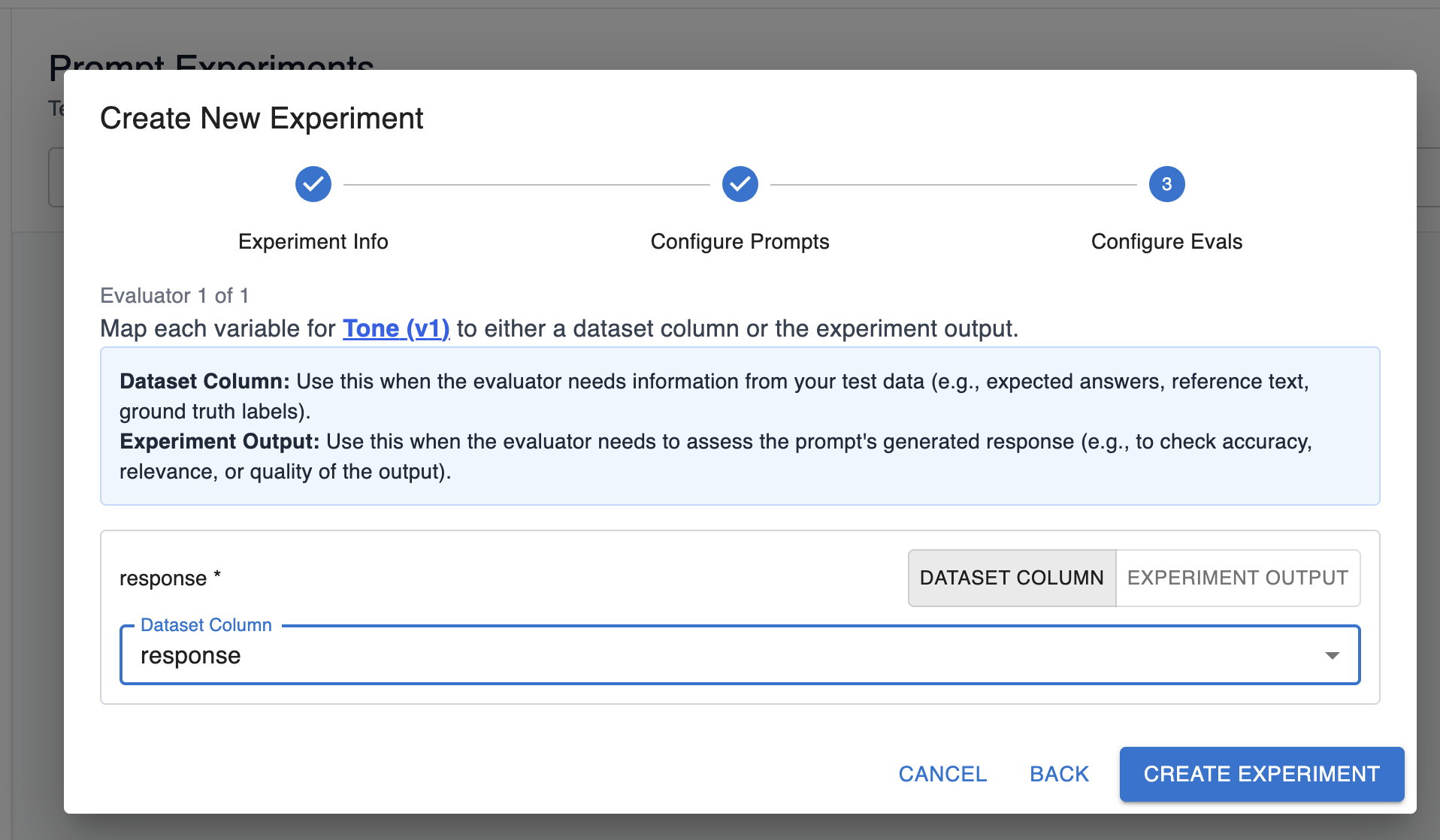Click Create Experiment button
1440x840 pixels.
pyautogui.click(x=1261, y=774)
